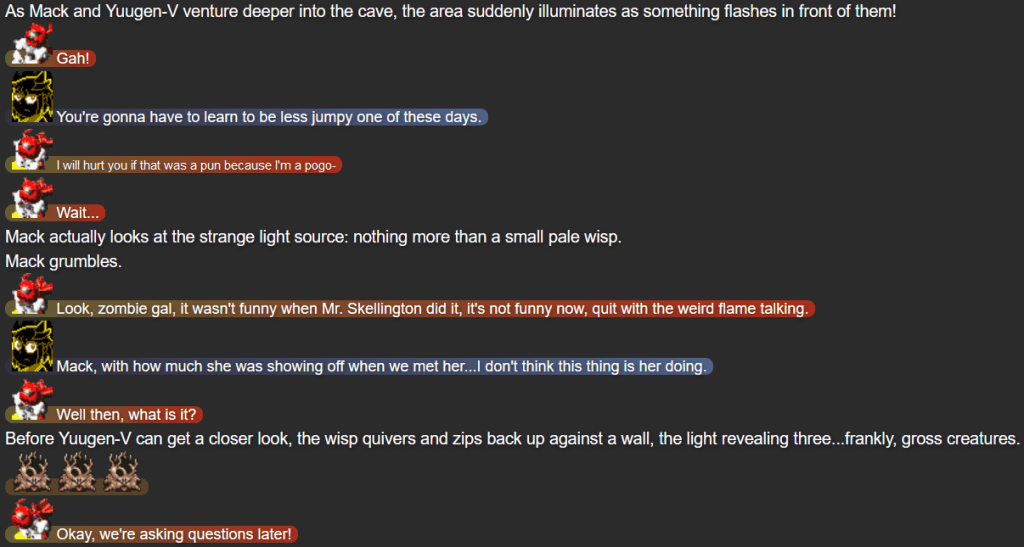The image size is (1024, 547).
Task: Click the "Look, zombie gal" speech bubble
Action: pyautogui.click(x=432, y=309)
